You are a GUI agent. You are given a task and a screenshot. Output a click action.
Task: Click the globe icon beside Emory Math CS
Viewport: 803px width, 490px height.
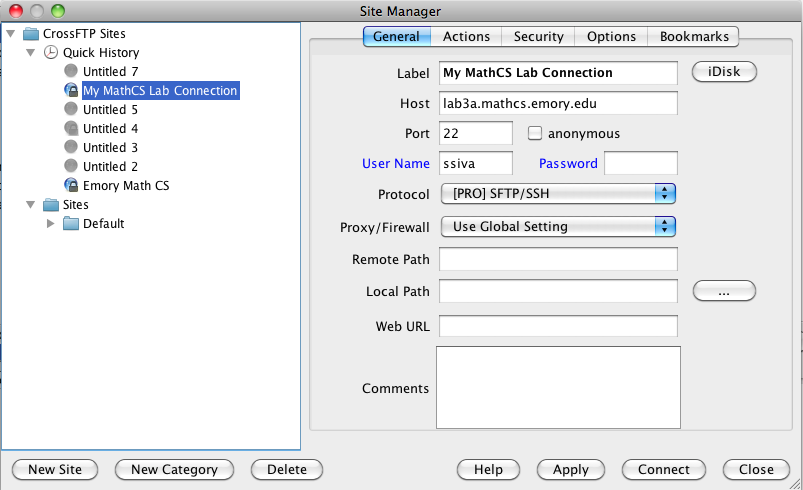pos(71,185)
